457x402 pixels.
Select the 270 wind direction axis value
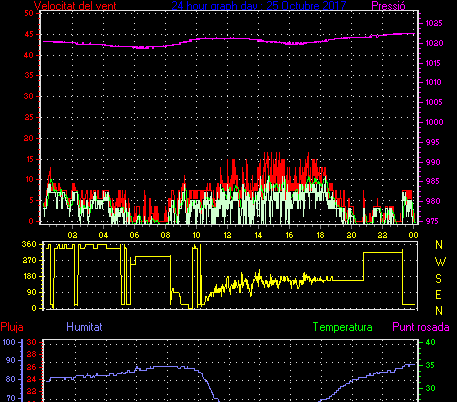[x=29, y=260]
